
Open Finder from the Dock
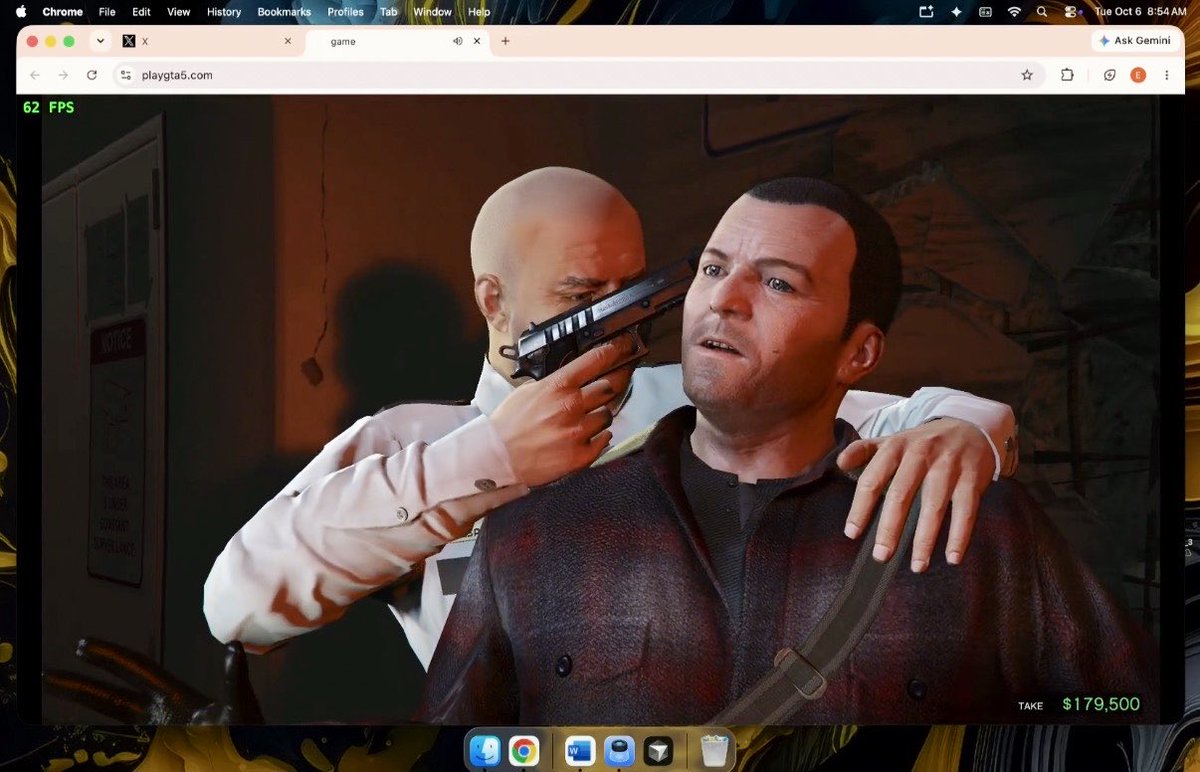[486, 750]
